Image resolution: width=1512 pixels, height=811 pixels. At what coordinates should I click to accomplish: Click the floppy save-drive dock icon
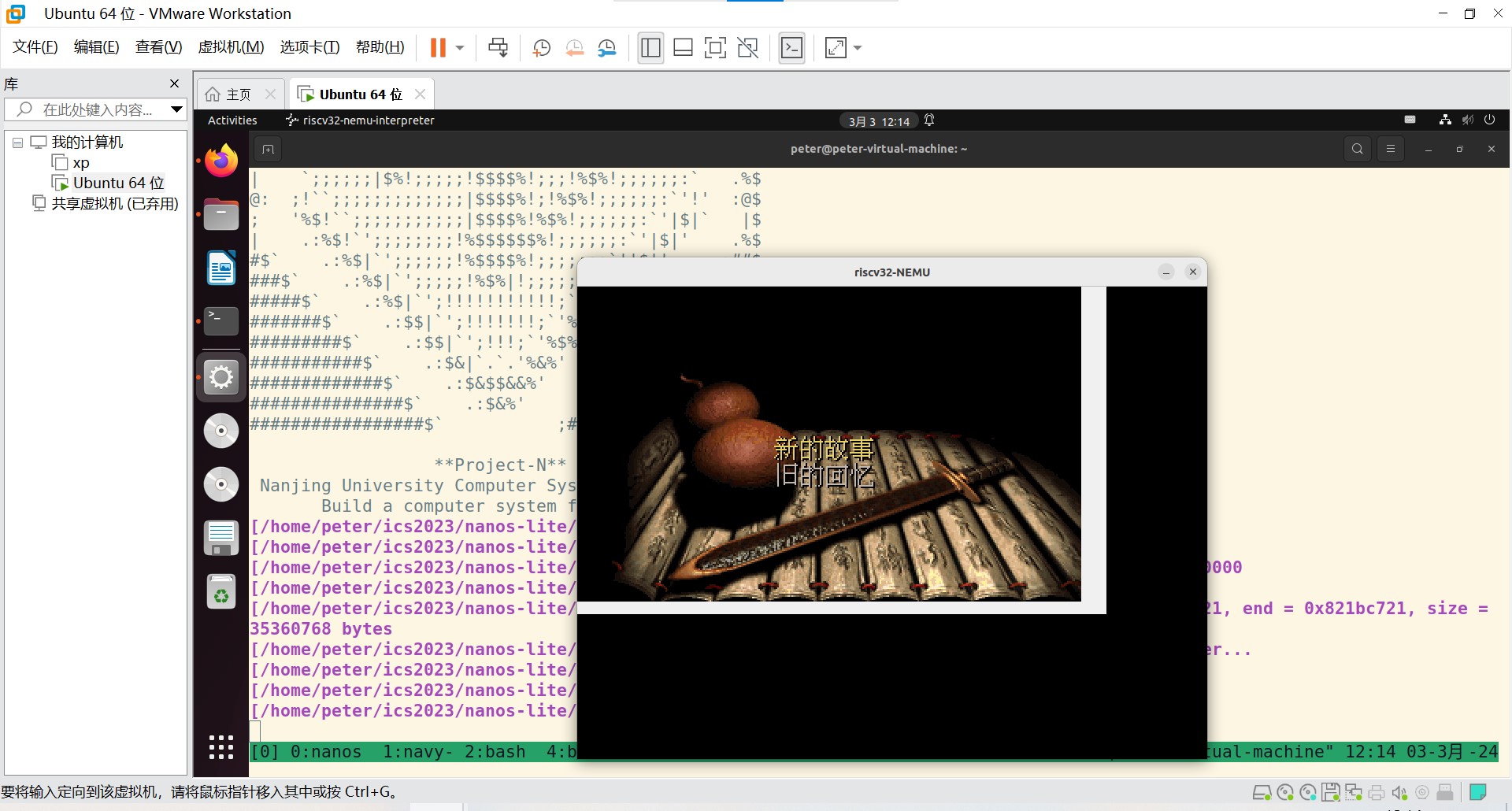coord(221,539)
